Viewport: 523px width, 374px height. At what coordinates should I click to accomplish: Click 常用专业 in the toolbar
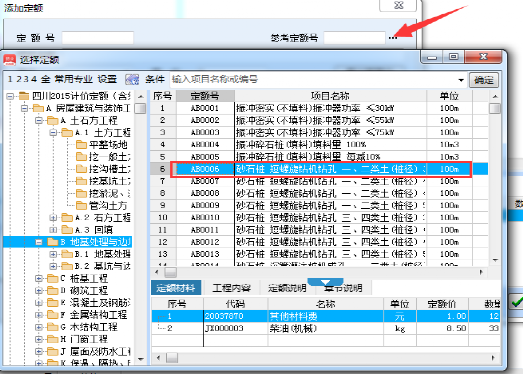click(x=73, y=79)
